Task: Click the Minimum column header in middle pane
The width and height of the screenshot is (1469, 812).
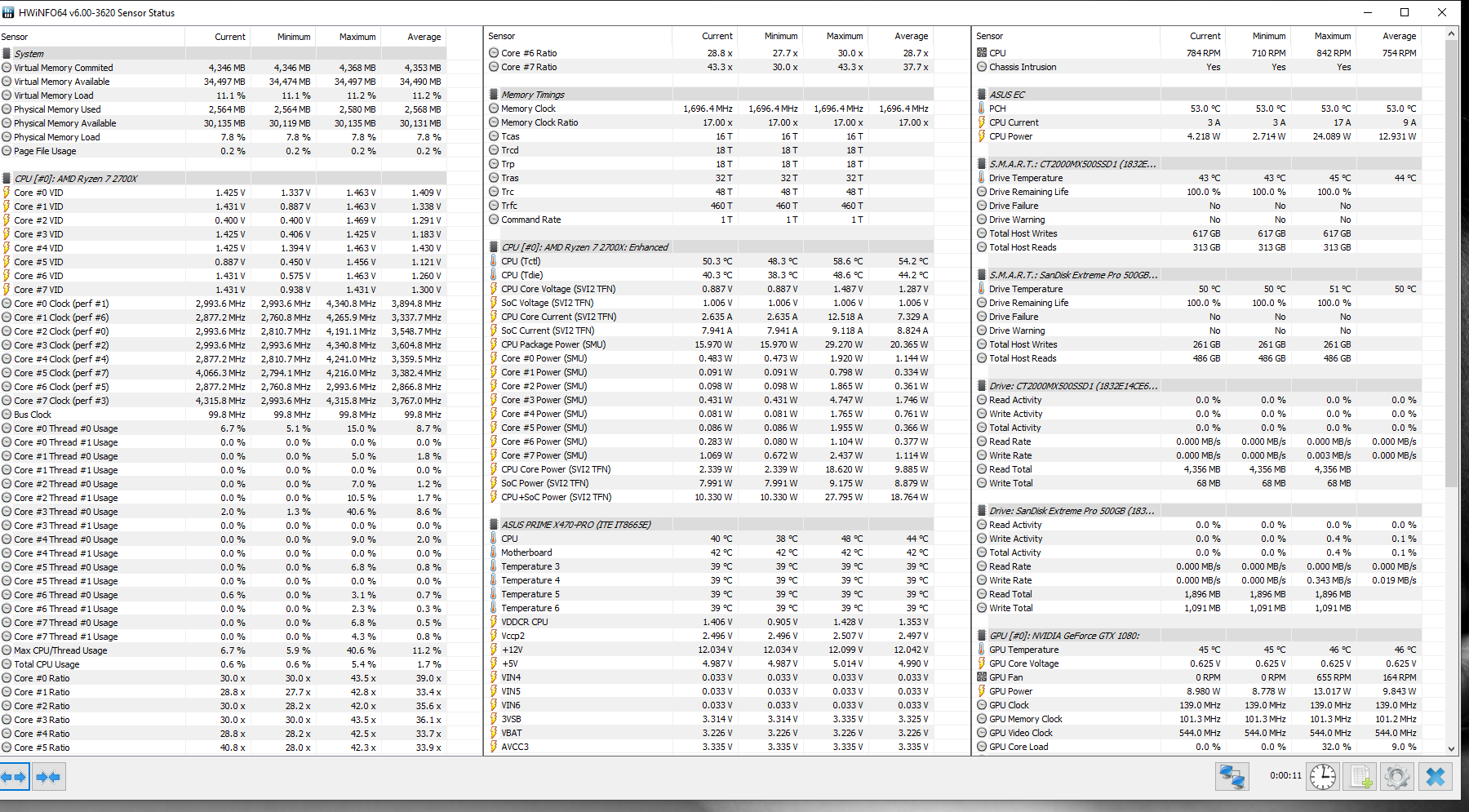Action: click(770, 36)
